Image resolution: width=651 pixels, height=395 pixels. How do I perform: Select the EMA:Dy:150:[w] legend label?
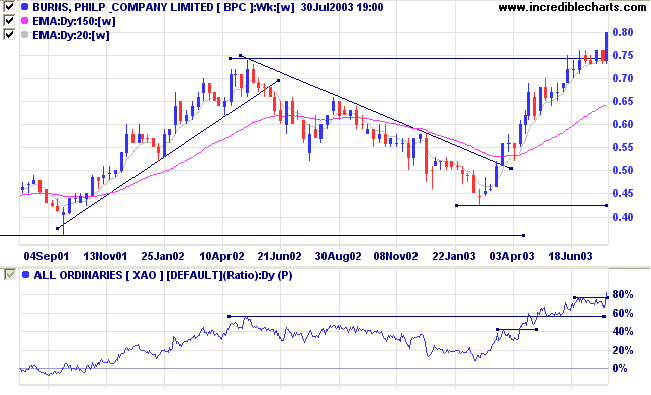(x=74, y=21)
